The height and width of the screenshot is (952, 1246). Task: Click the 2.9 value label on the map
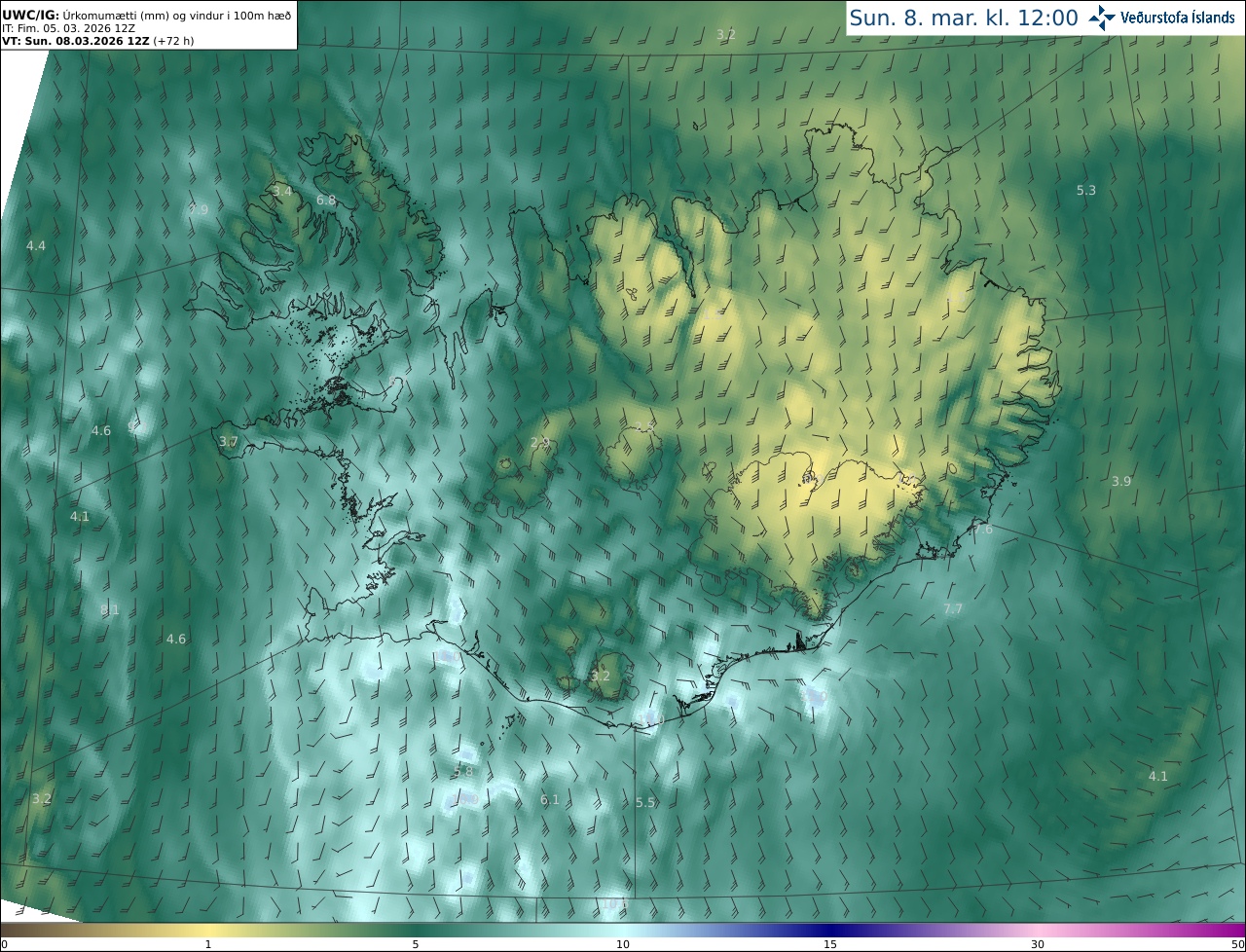tap(540, 443)
